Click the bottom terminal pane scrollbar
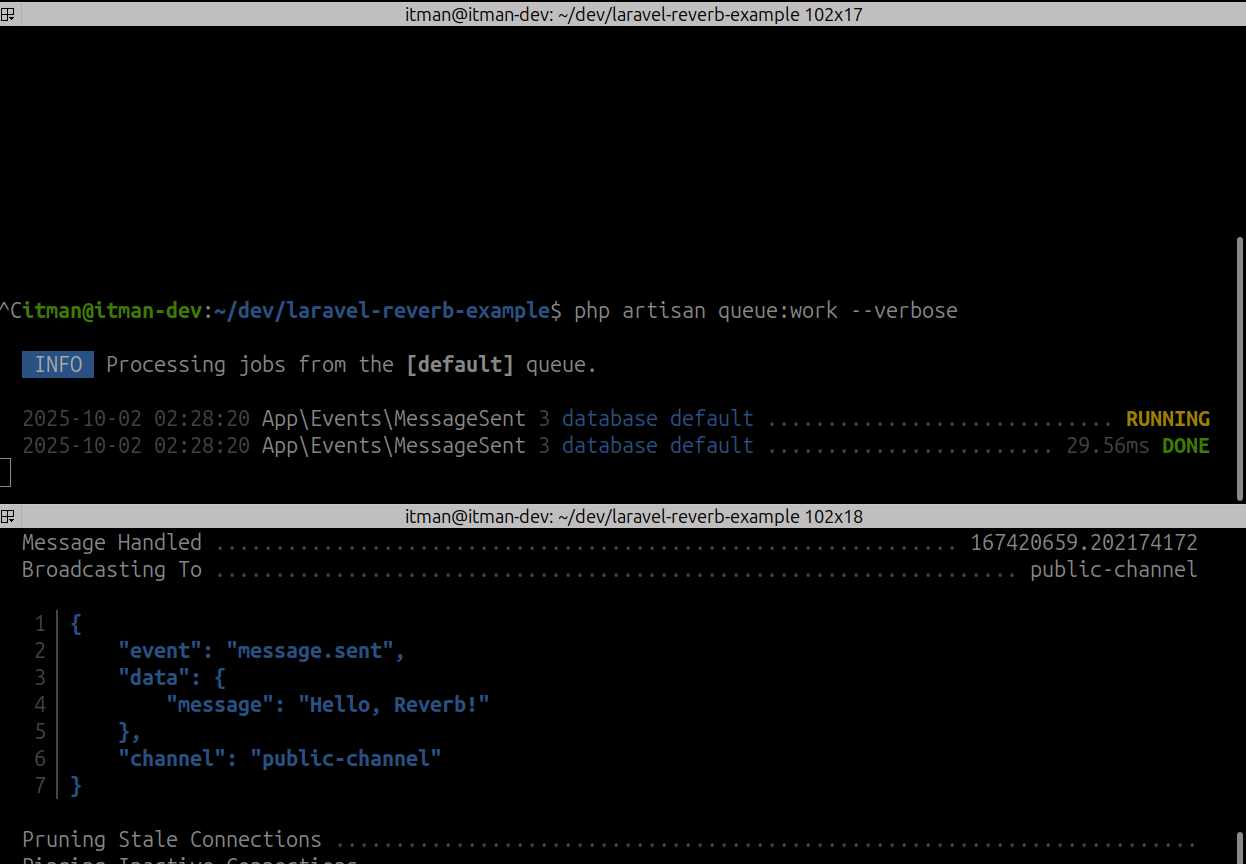The width and height of the screenshot is (1246, 864). [1240, 845]
